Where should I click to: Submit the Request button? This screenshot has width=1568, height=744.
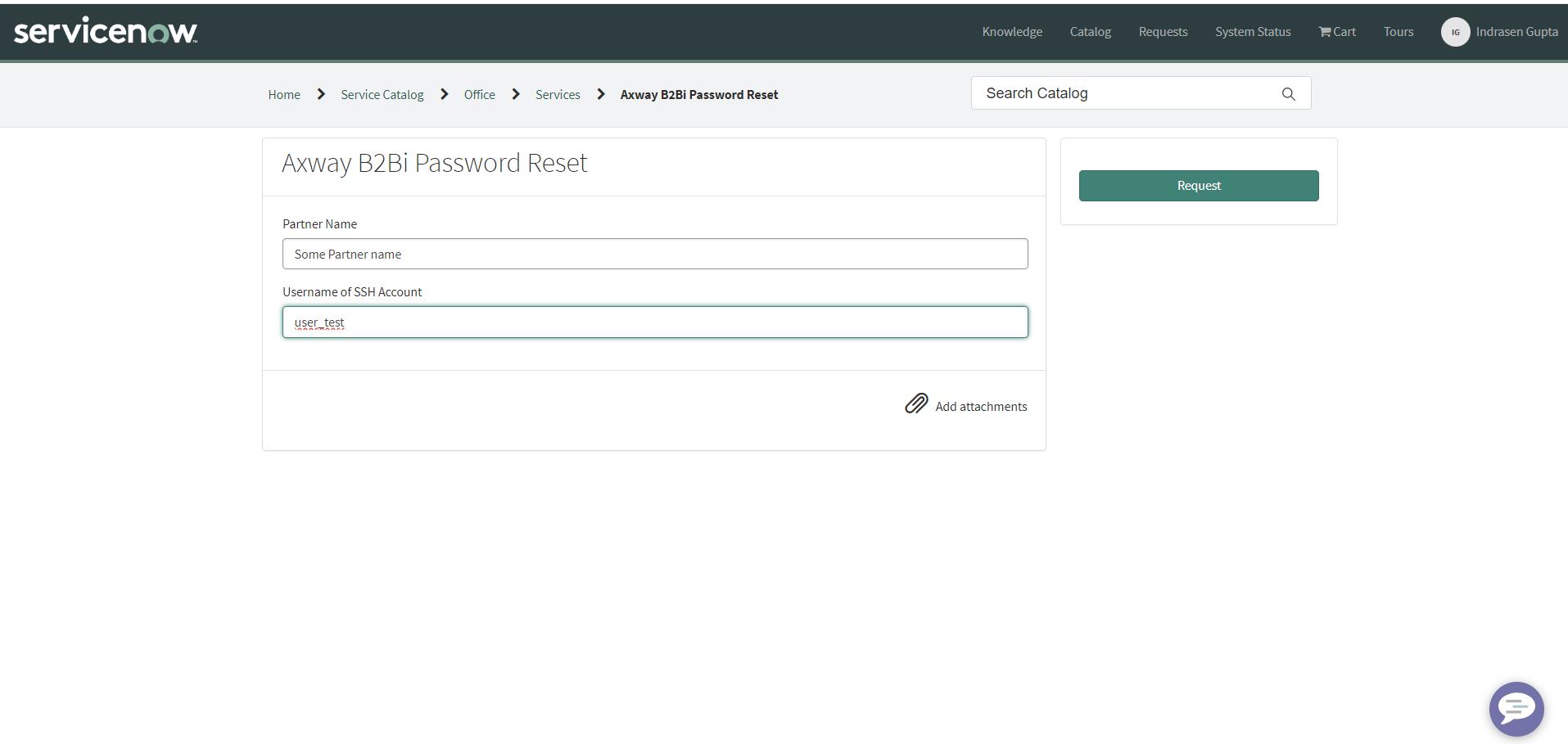click(1199, 186)
